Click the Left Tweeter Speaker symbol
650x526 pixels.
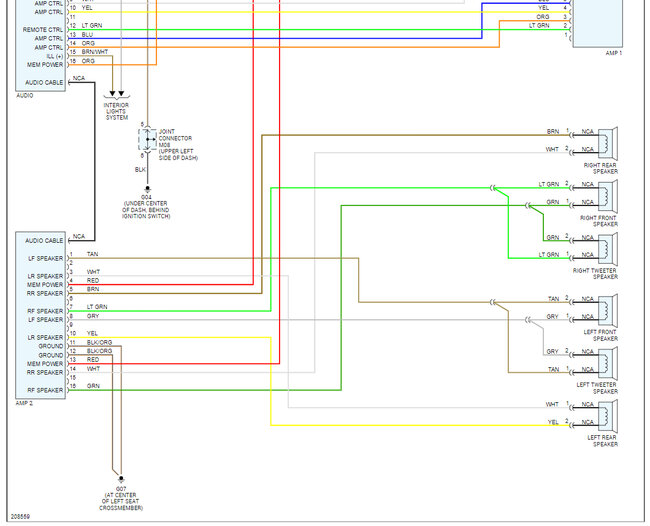point(608,363)
